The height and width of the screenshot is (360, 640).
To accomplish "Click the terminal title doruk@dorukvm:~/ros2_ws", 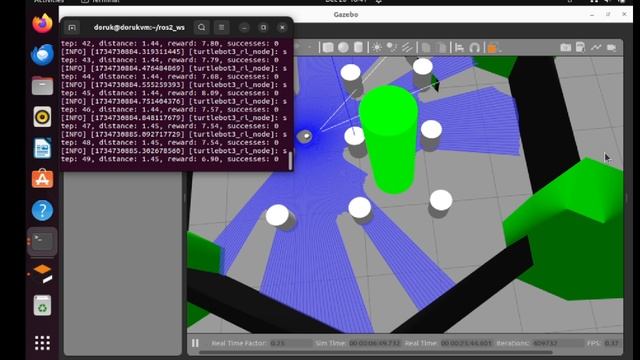I will pyautogui.click(x=139, y=28).
